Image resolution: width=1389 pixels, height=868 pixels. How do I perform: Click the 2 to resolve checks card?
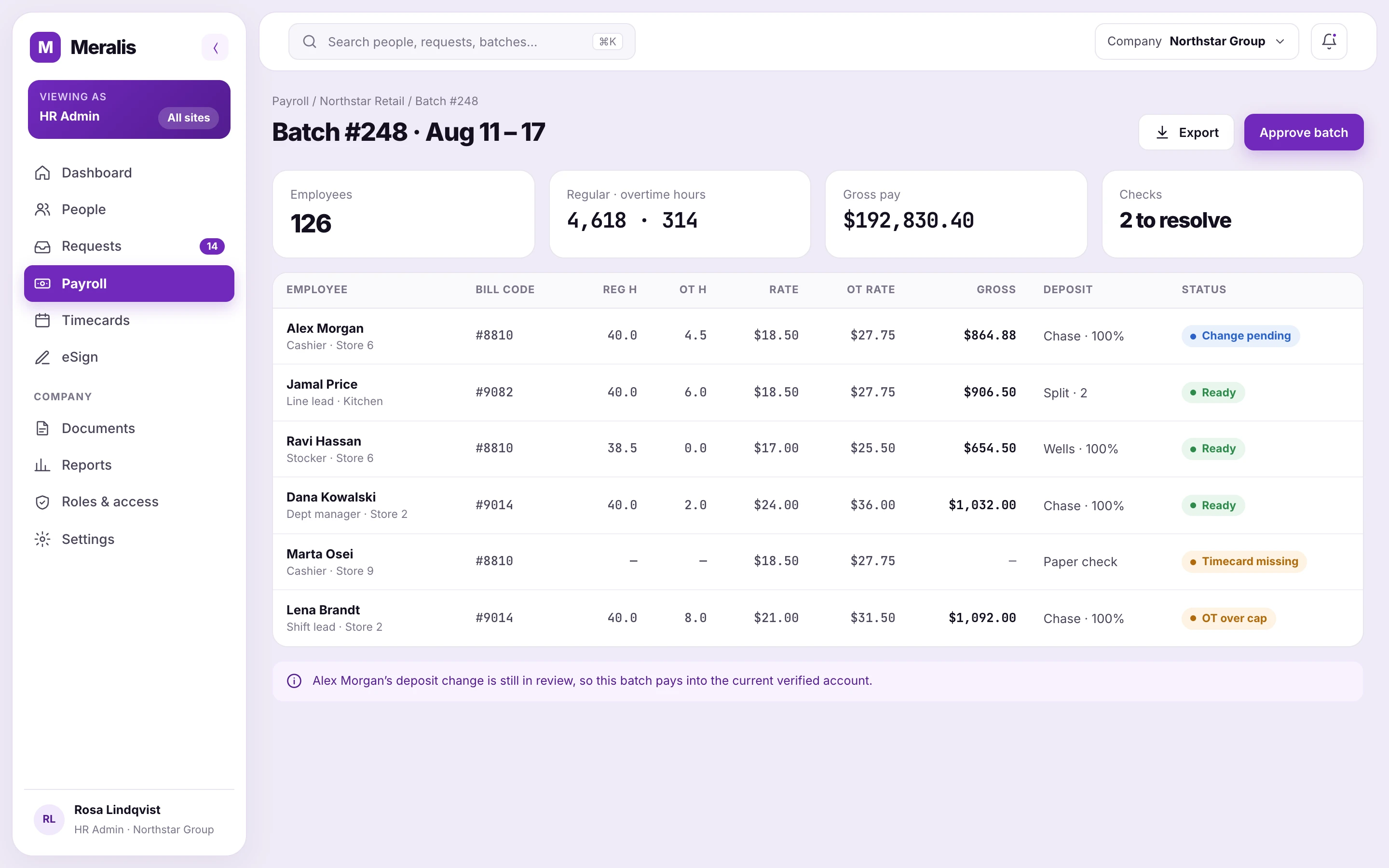[x=1232, y=214]
